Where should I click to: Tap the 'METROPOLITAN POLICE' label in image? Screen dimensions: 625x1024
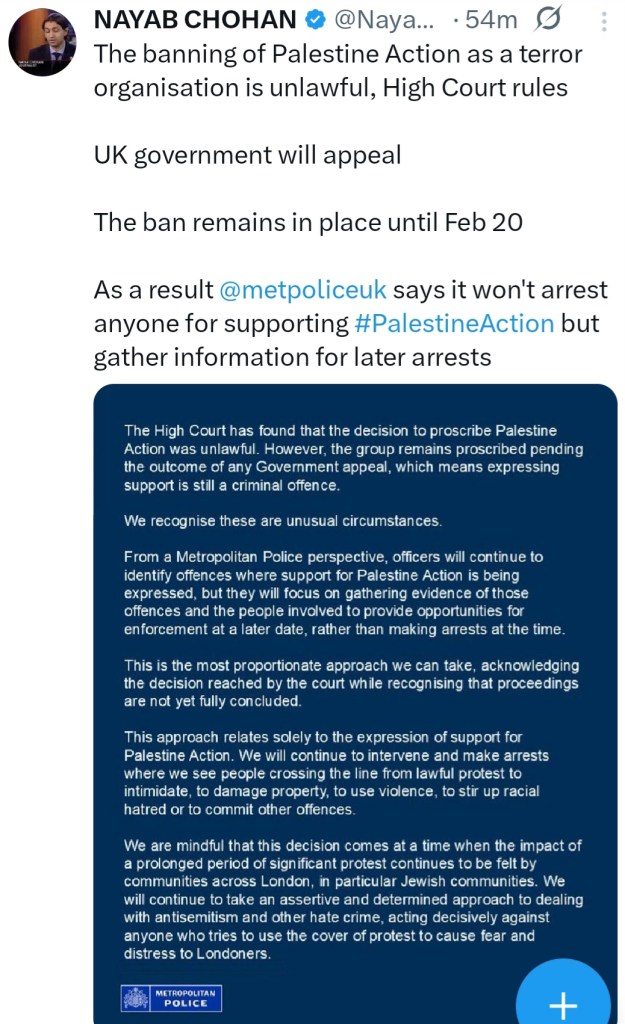point(186,997)
